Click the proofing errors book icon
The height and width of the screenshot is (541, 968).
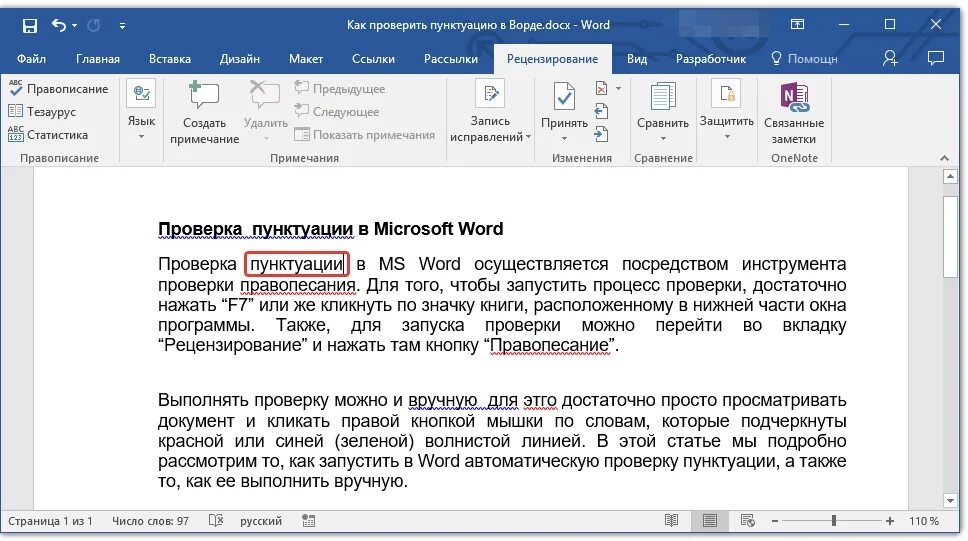click(215, 521)
